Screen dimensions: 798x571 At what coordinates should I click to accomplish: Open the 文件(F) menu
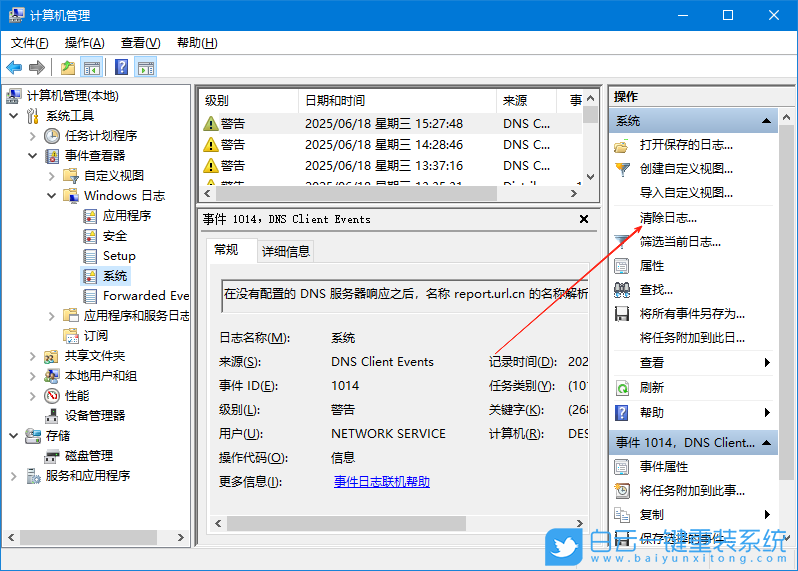(x=30, y=43)
